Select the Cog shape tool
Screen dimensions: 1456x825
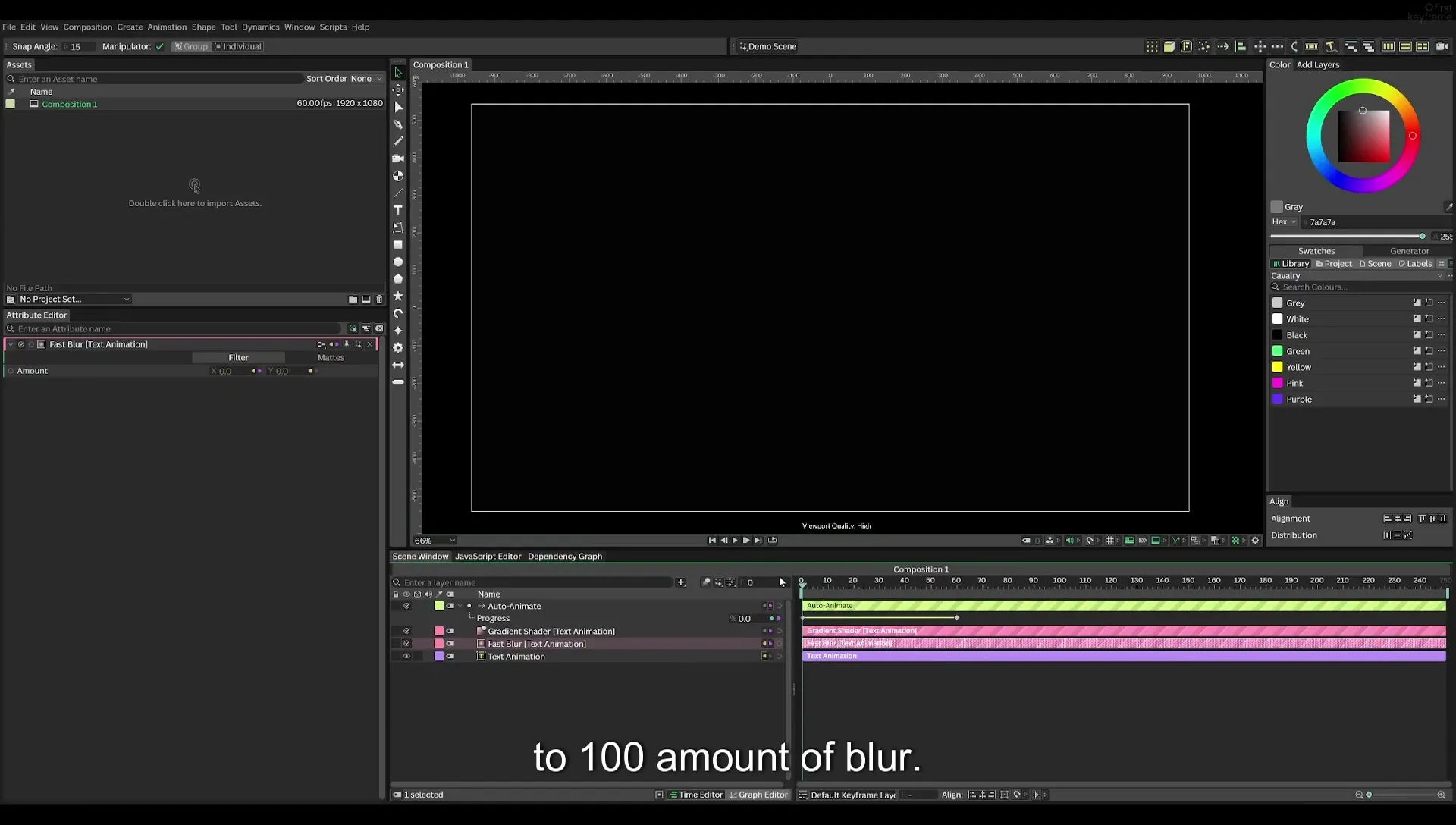(398, 347)
